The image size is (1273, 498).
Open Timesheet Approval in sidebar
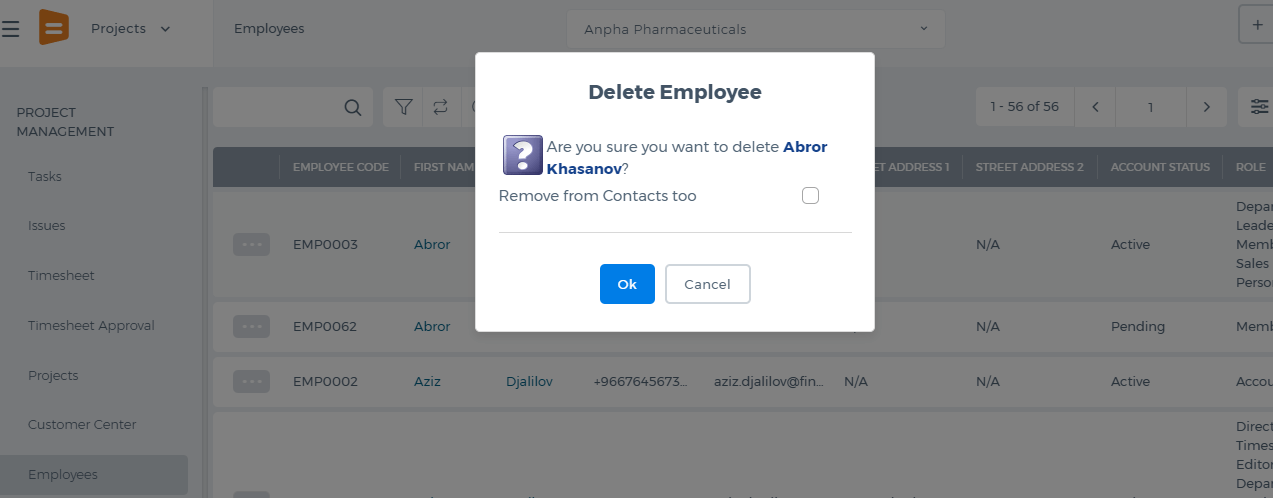91,325
